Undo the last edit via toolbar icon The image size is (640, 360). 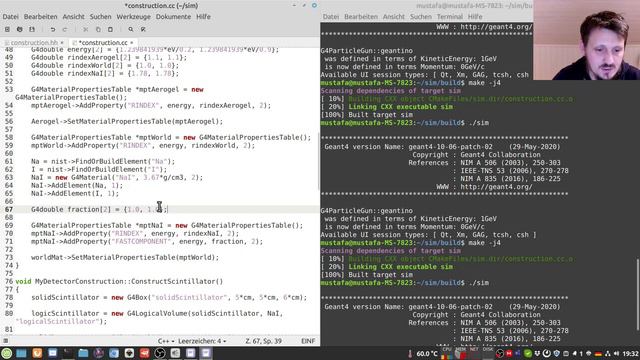(x=53, y=29)
